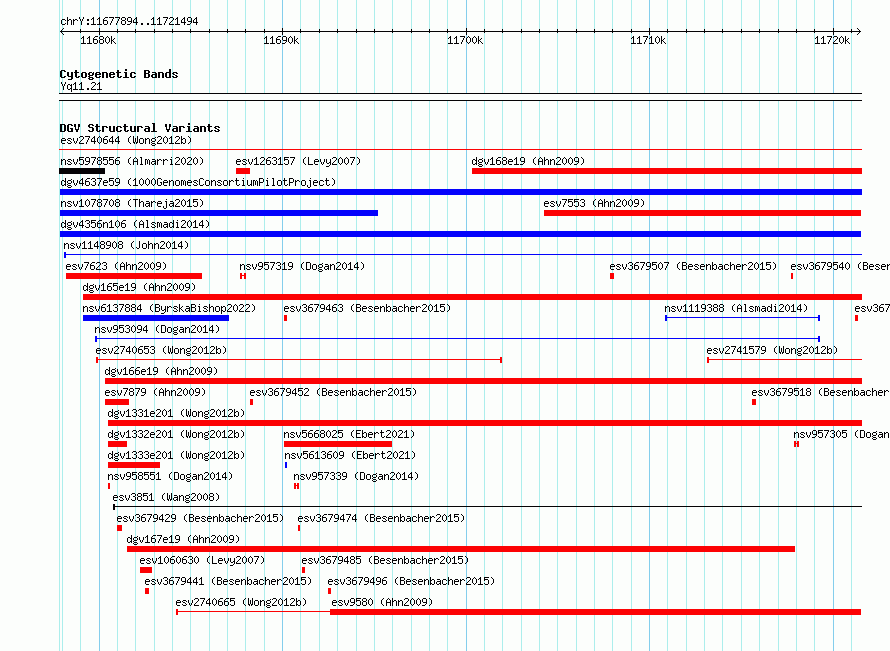Click the 11720k ruler tick label
Screen dimensions: 890x651
tap(832, 40)
